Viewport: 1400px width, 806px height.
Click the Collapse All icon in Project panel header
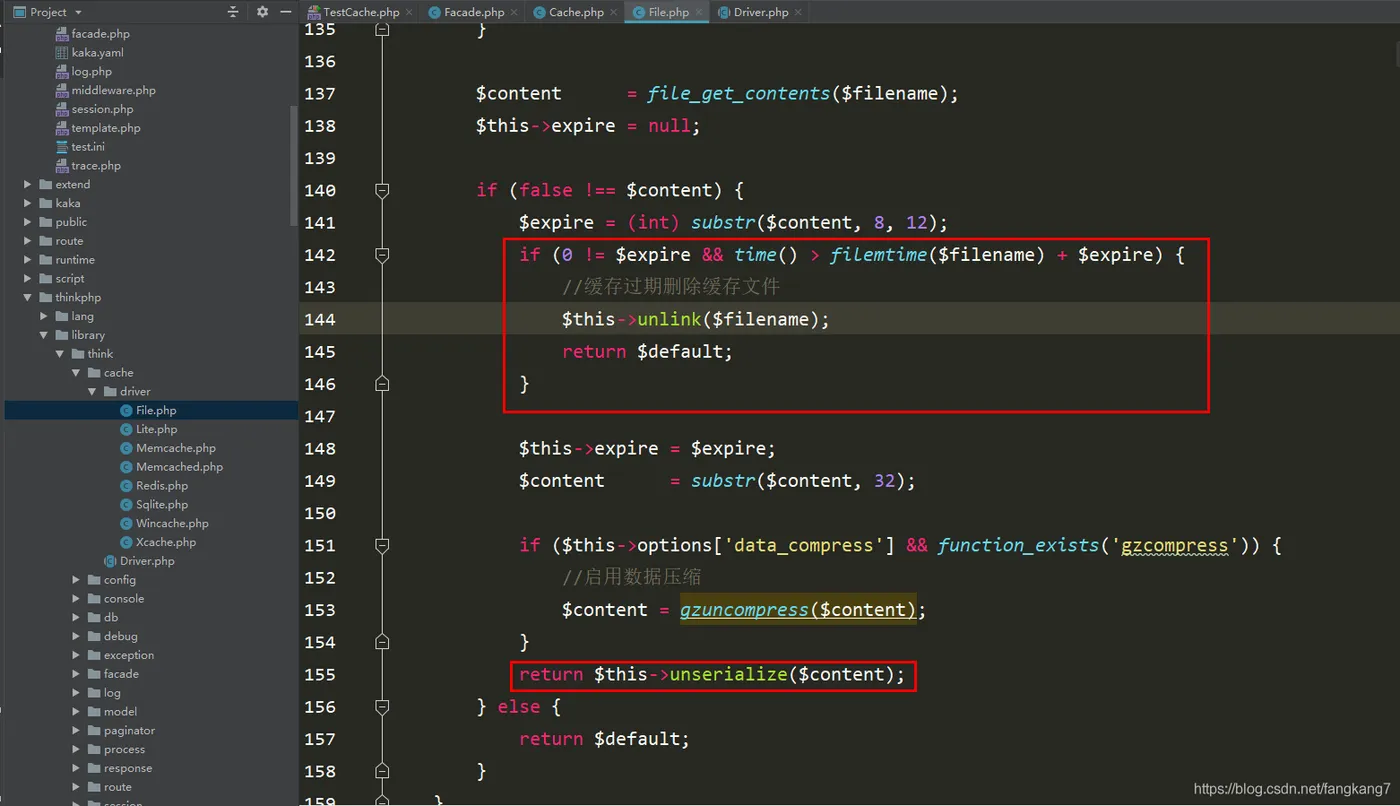pyautogui.click(x=234, y=12)
